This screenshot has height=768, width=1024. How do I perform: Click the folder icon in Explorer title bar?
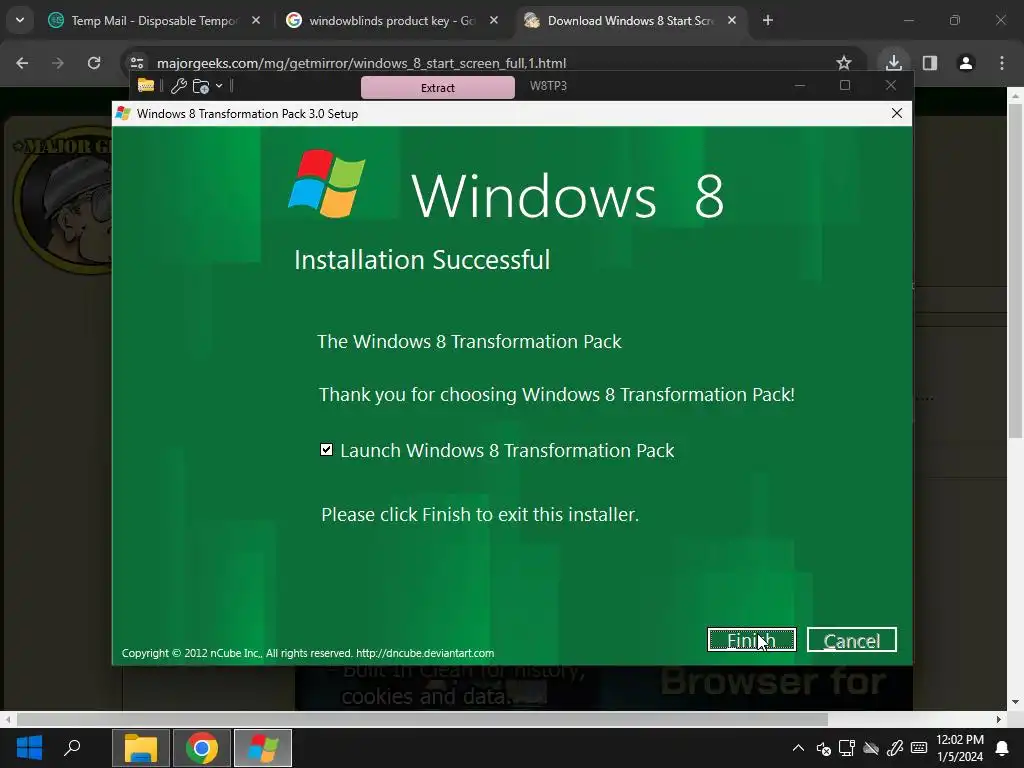(146, 86)
